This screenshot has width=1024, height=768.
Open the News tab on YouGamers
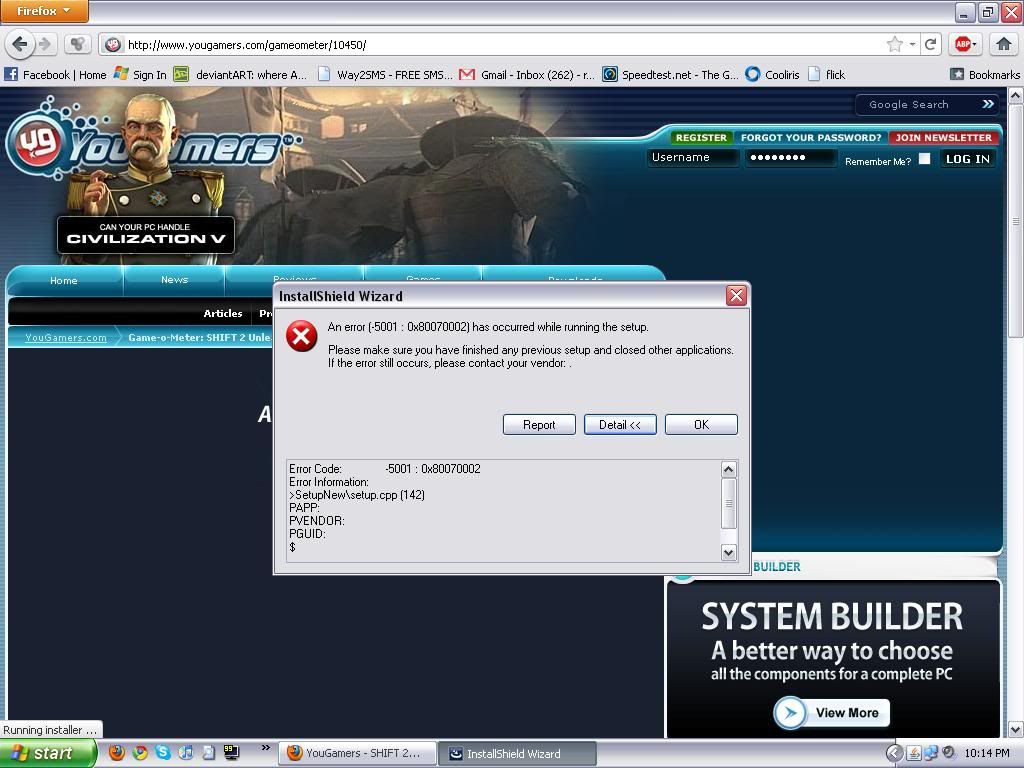pyautogui.click(x=174, y=280)
